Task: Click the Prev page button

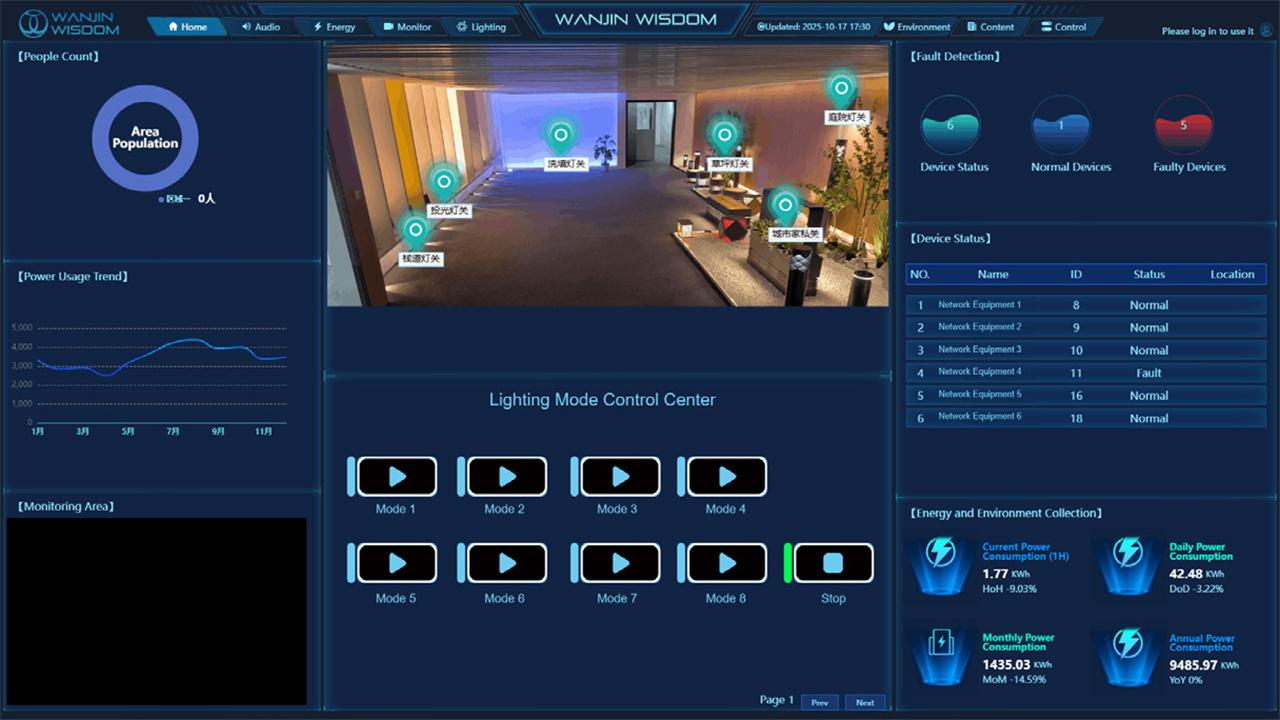Action: coord(819,702)
